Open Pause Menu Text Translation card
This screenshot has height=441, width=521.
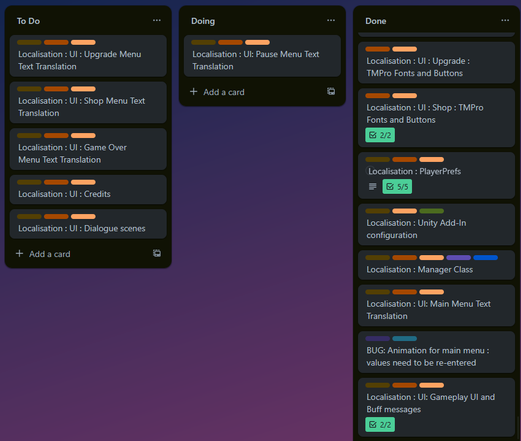[x=262, y=56]
